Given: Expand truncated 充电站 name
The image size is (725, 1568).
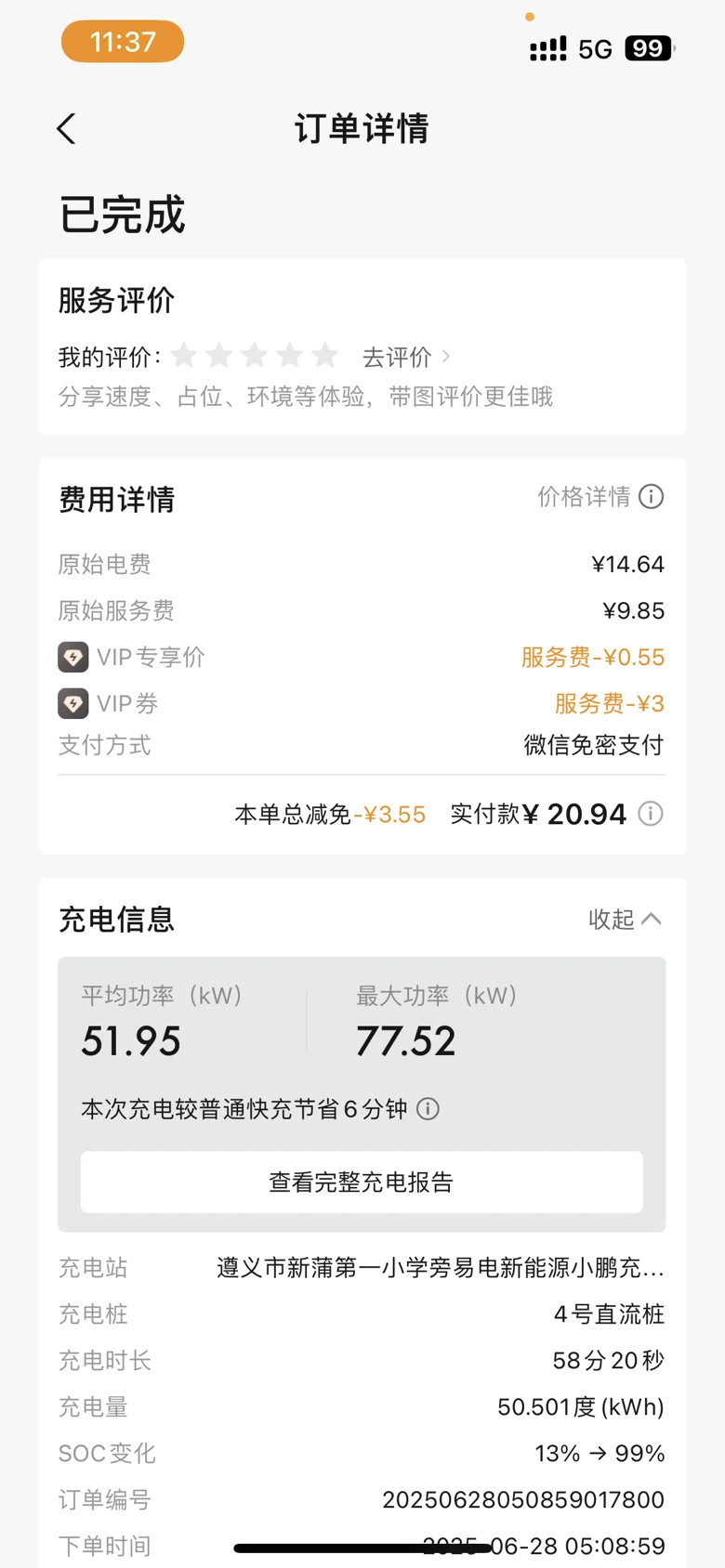Looking at the screenshot, I should pos(441,1268).
